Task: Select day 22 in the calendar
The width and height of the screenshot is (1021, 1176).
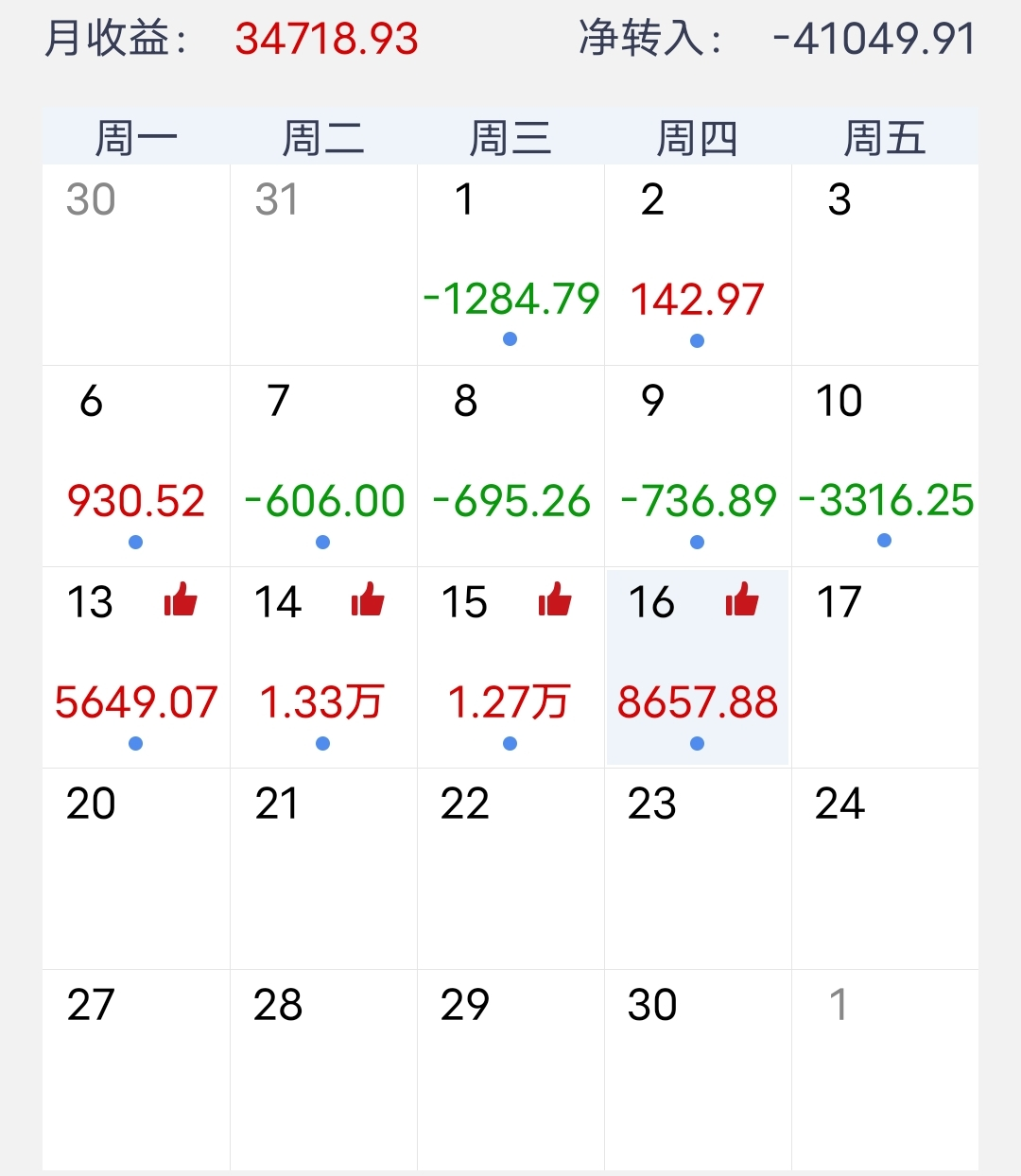Action: coord(510,869)
